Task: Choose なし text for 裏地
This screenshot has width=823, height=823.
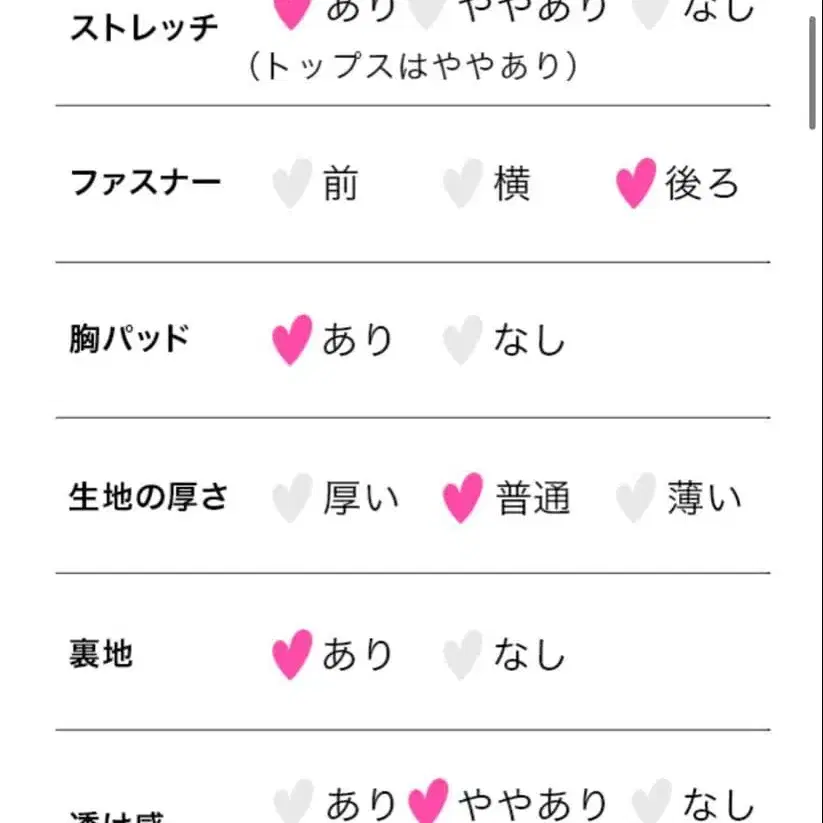Action: 530,655
